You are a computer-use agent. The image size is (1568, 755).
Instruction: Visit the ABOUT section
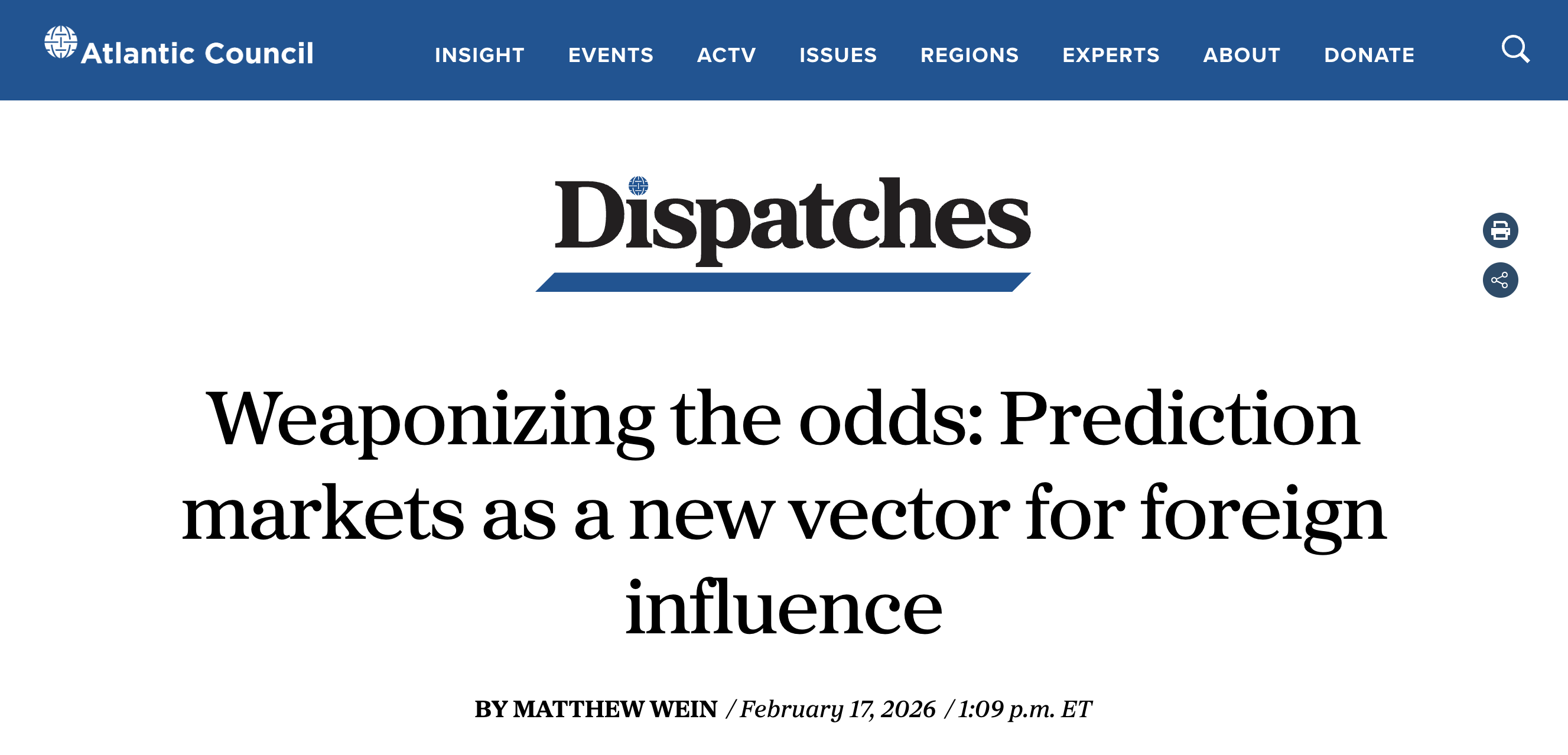[1242, 55]
